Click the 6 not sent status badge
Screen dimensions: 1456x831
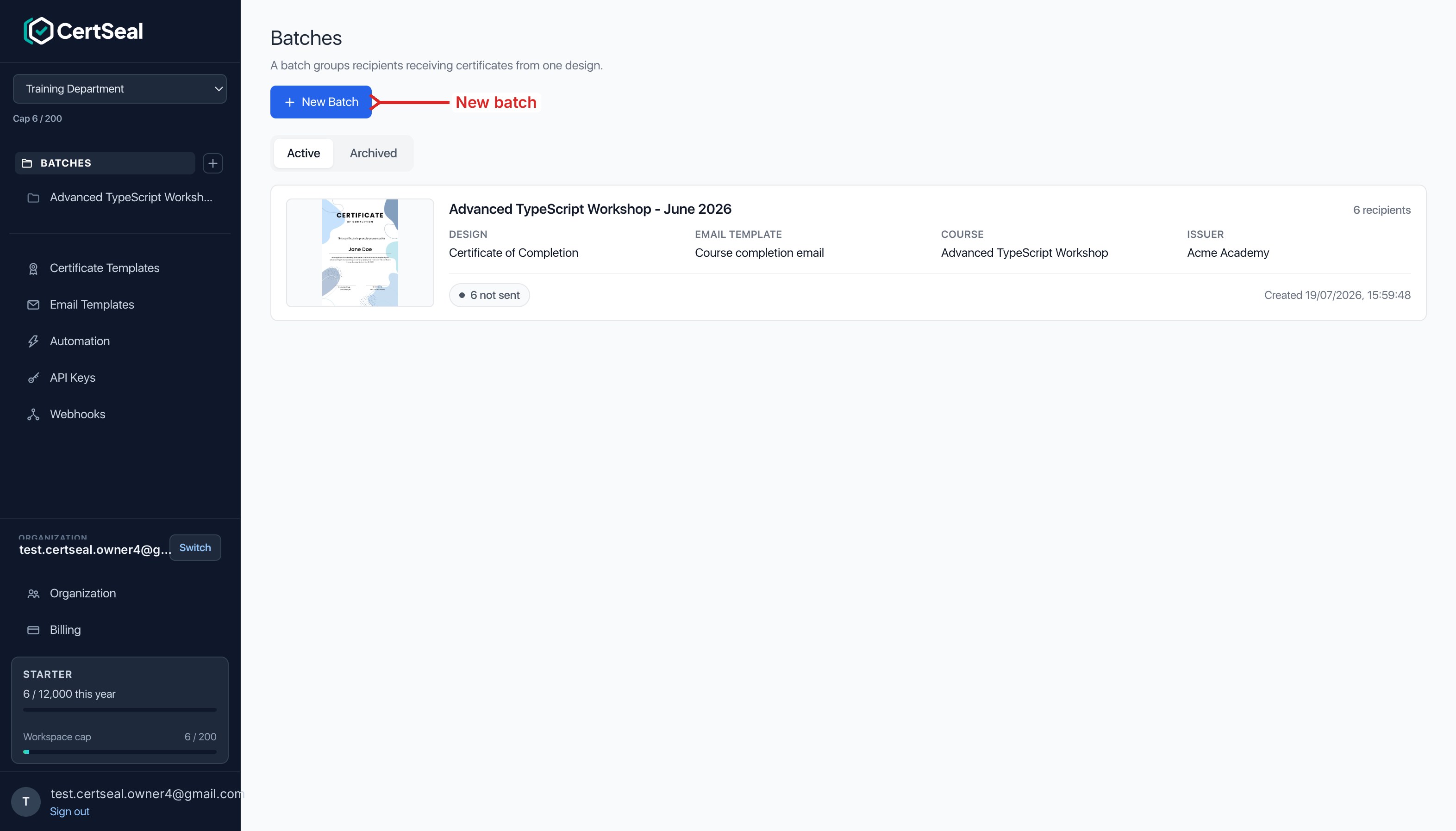pyautogui.click(x=489, y=296)
